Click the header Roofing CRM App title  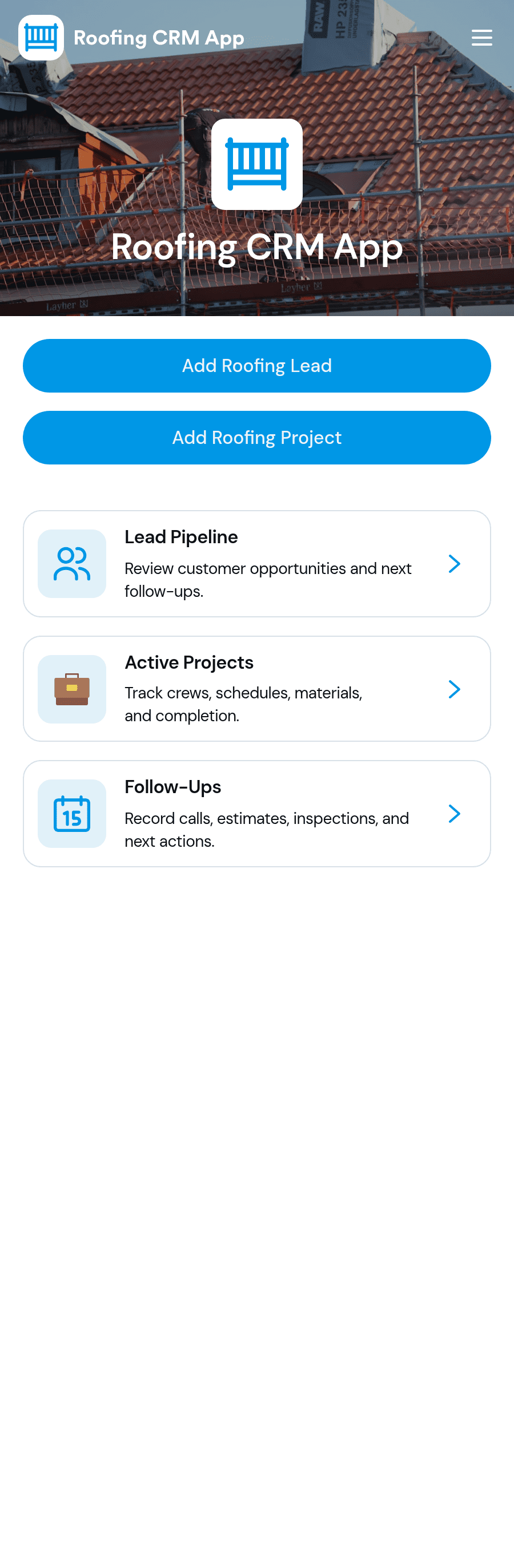coord(159,38)
